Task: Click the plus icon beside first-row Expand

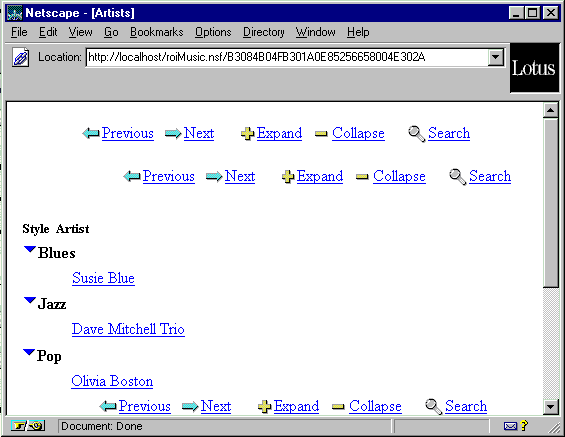Action: coord(248,134)
